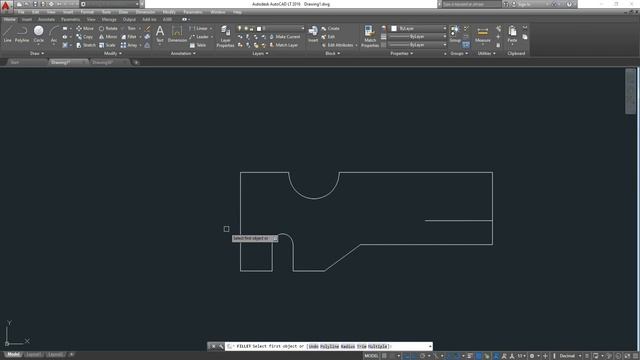The height and width of the screenshot is (360, 640).
Task: Expand the Utilities panel
Action: pos(487,53)
